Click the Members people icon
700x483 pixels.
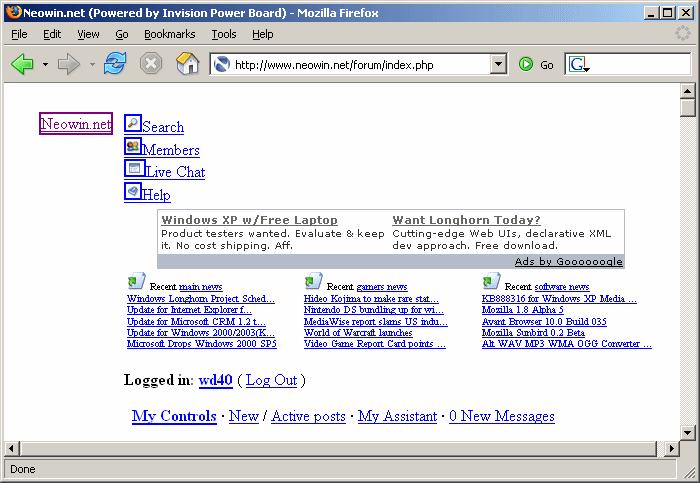click(133, 146)
